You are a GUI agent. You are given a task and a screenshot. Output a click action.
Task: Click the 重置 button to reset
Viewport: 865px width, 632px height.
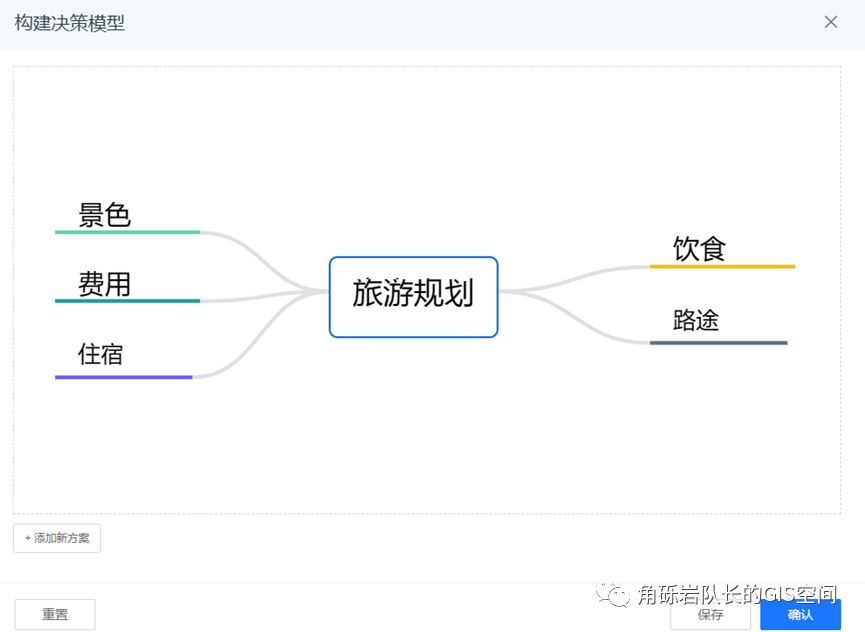pyautogui.click(x=54, y=614)
